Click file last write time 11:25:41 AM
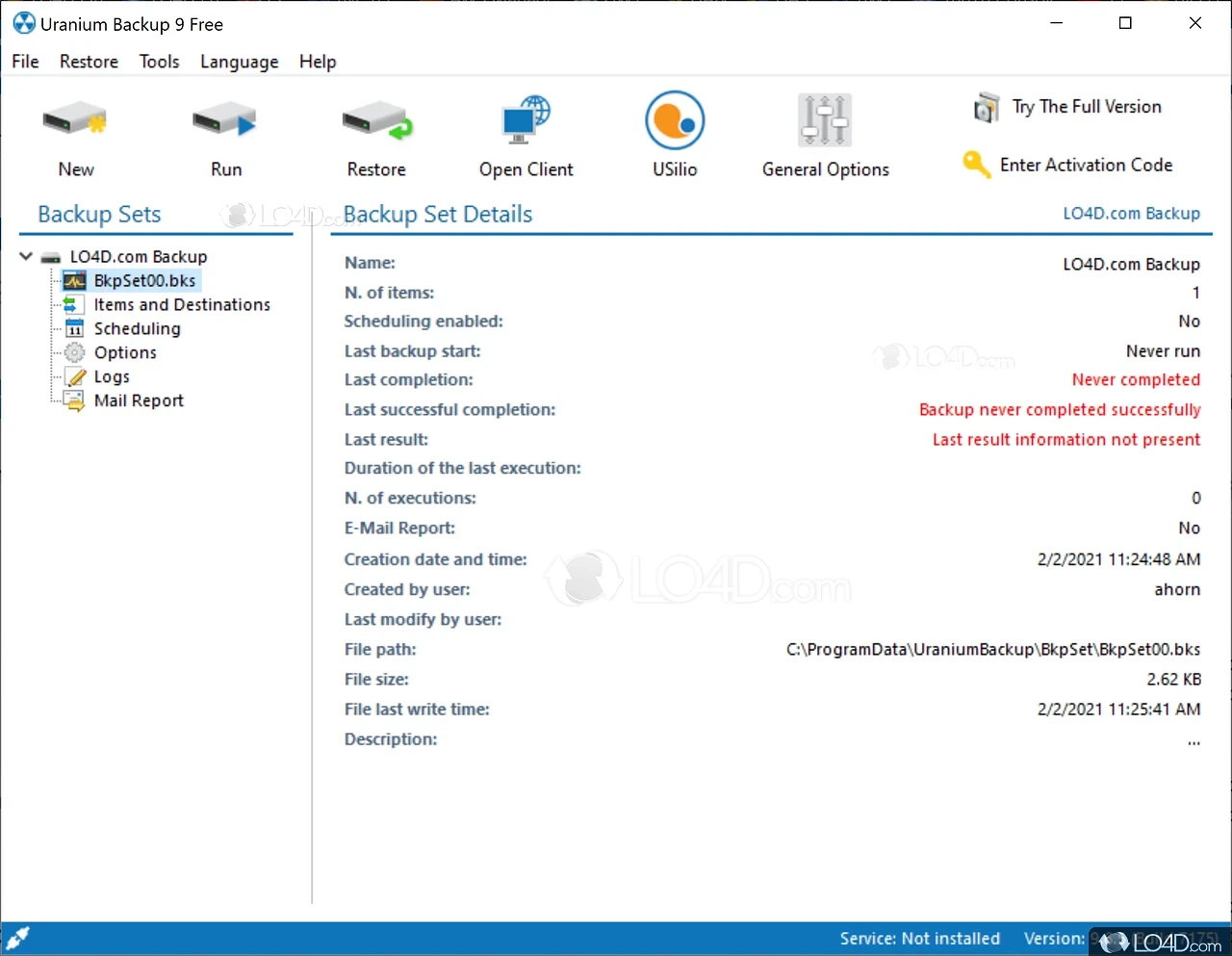Screen dimensions: 1232x956 click(x=1118, y=710)
